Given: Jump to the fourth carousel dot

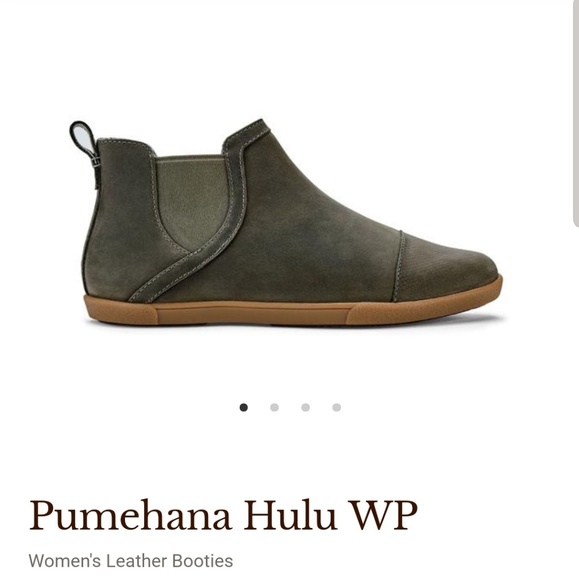Looking at the screenshot, I should (337, 407).
